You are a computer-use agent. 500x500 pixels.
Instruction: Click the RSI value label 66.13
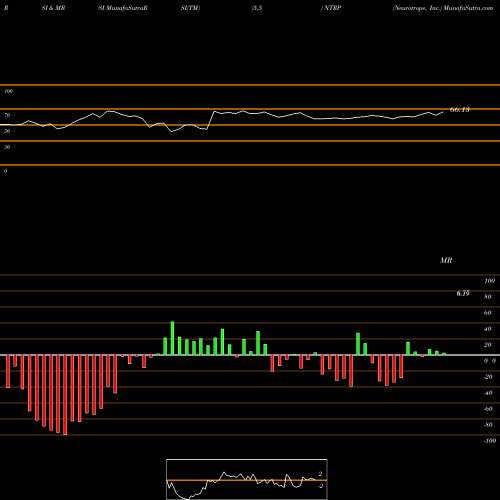tap(460, 109)
